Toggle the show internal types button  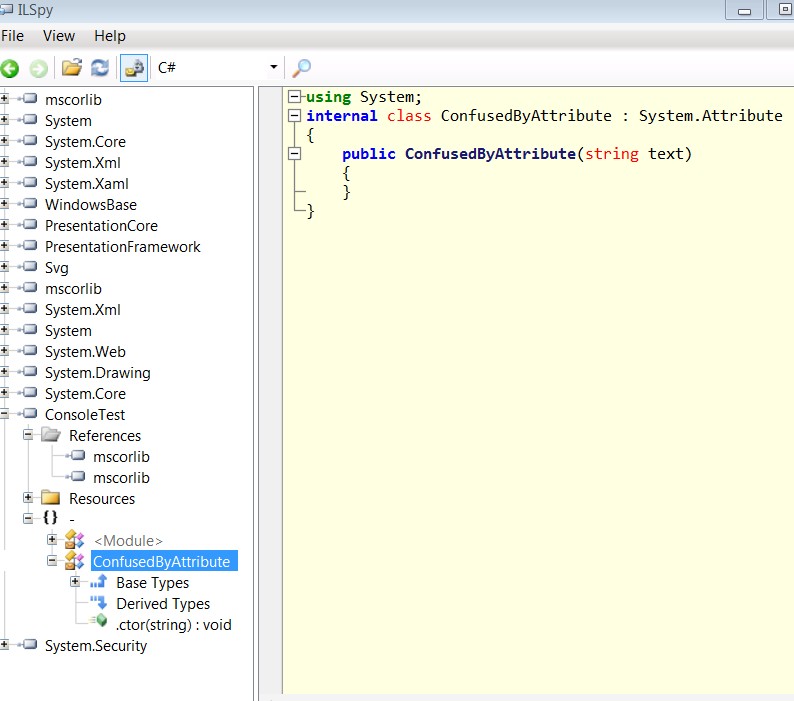[134, 68]
